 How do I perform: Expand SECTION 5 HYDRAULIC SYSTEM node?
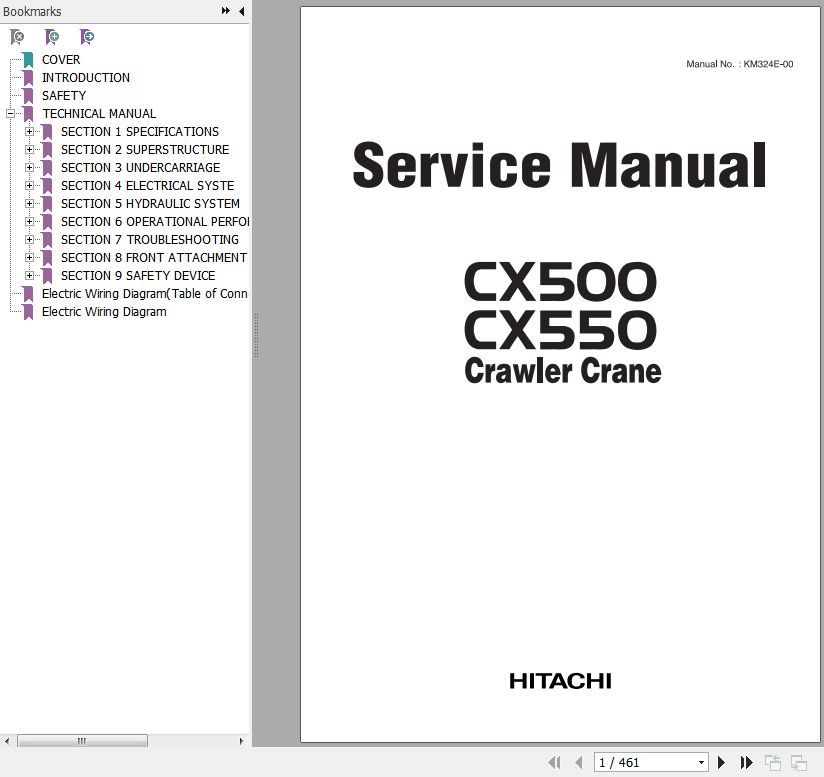[29, 203]
